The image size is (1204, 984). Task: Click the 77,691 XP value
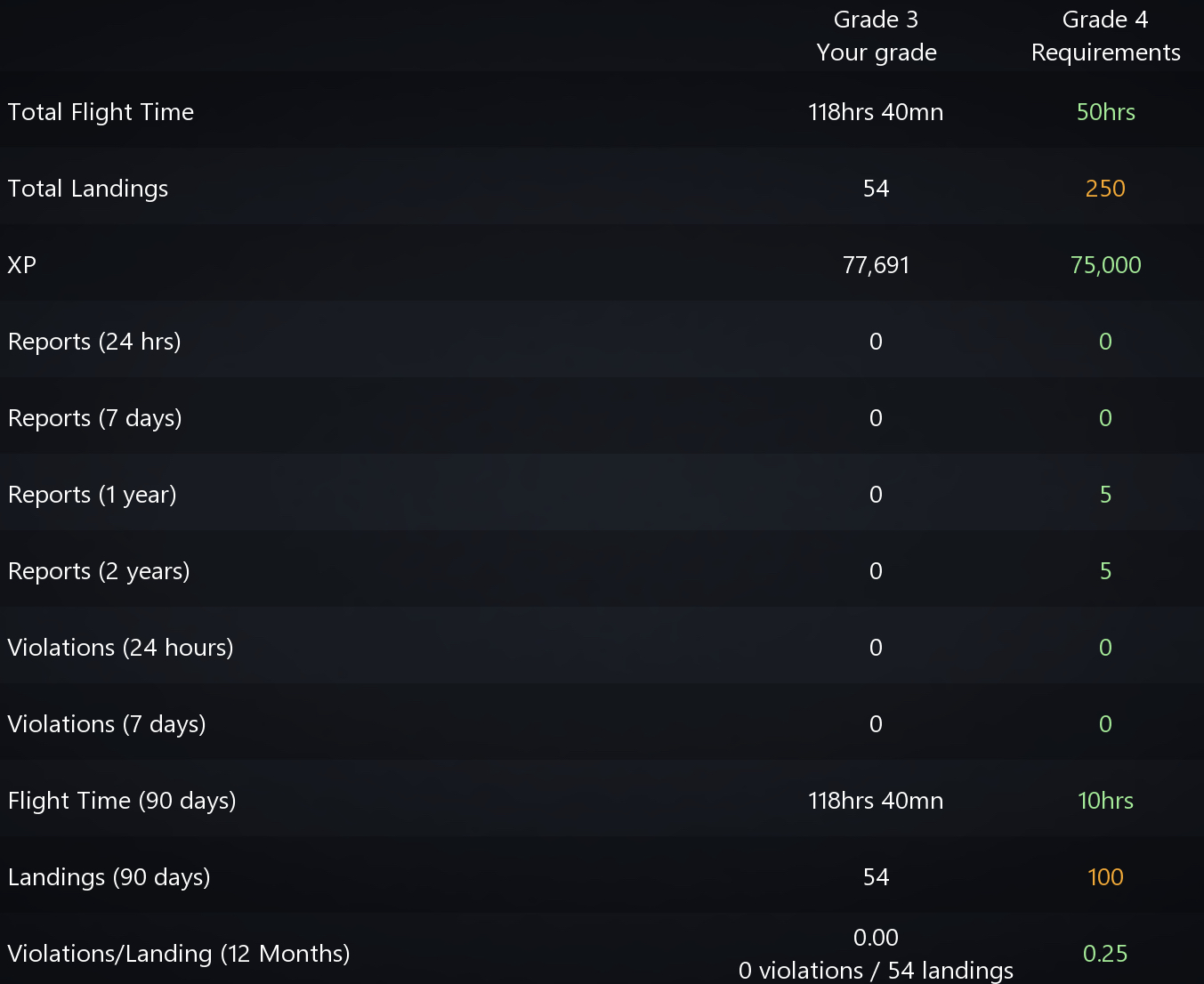point(877,265)
